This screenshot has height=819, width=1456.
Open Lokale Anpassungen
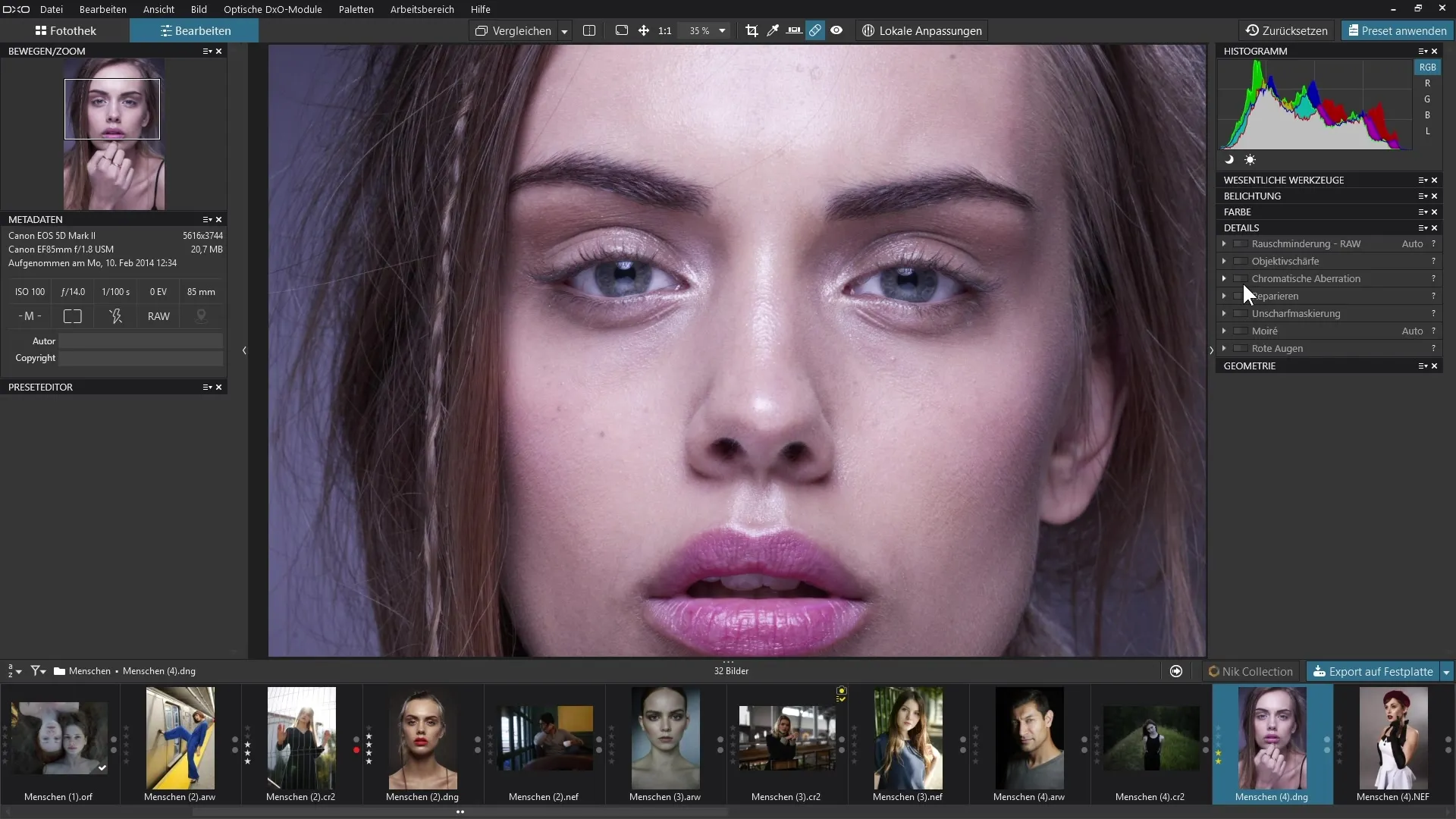pyautogui.click(x=922, y=31)
